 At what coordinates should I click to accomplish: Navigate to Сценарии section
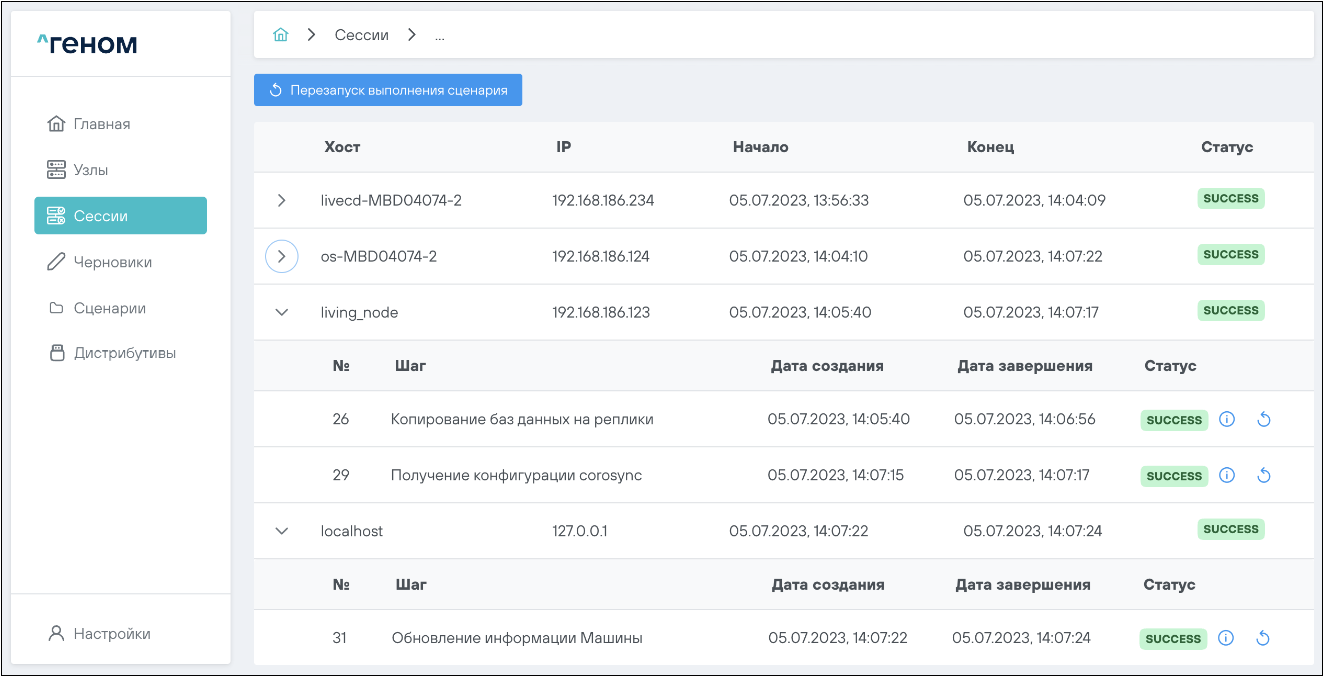tap(109, 308)
